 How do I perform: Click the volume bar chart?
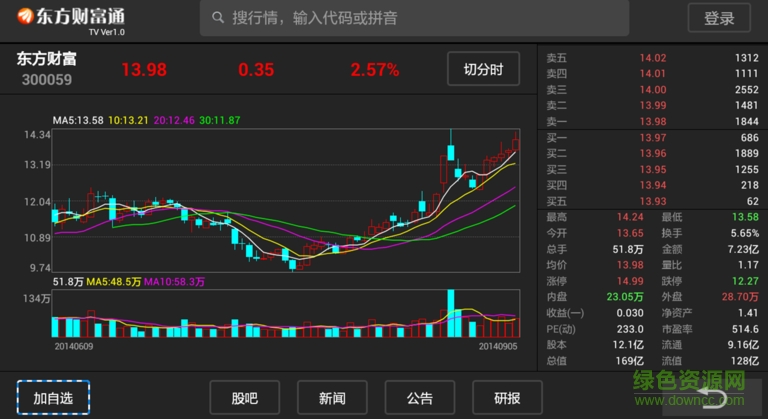point(286,313)
